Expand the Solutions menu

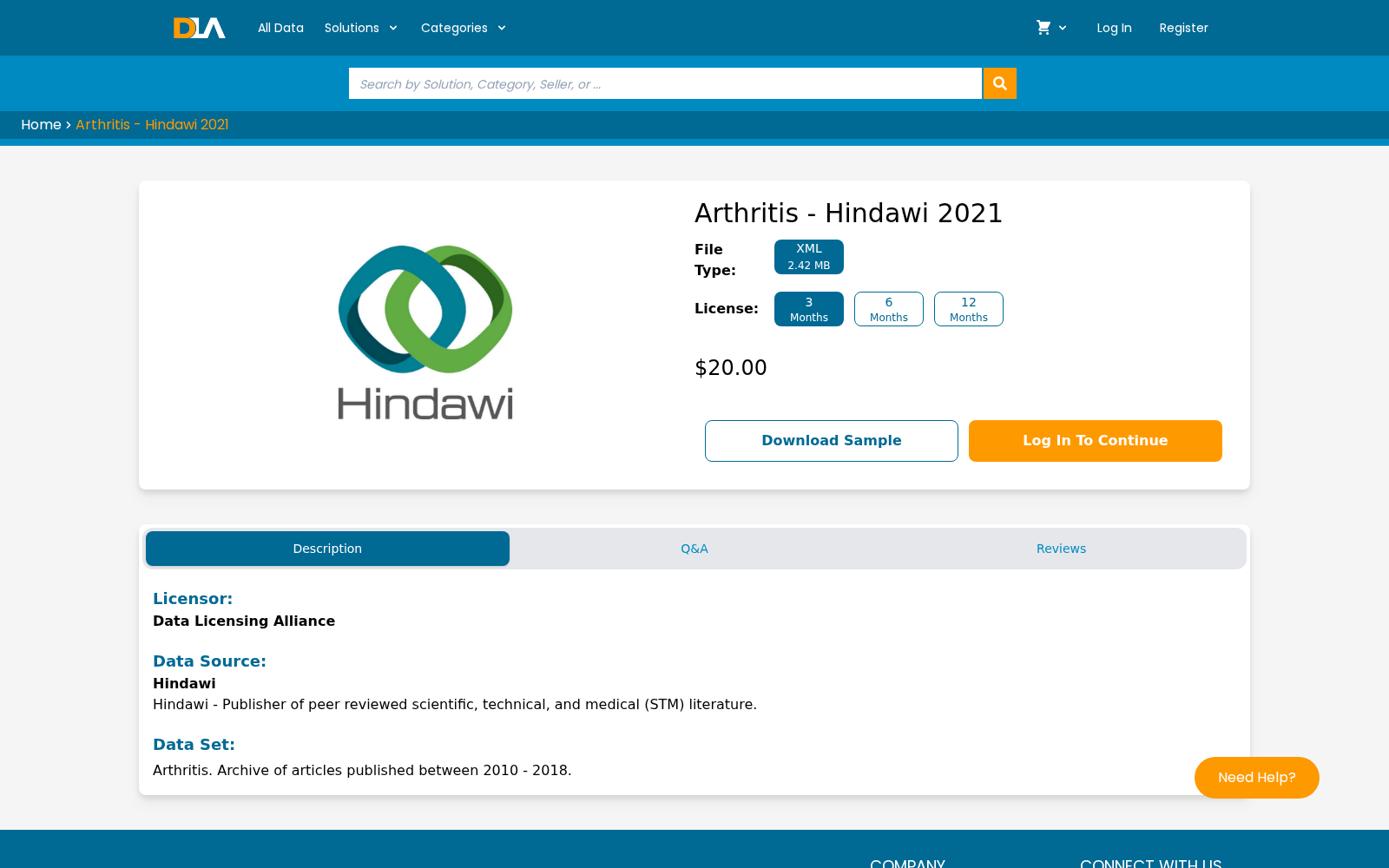[x=361, y=28]
